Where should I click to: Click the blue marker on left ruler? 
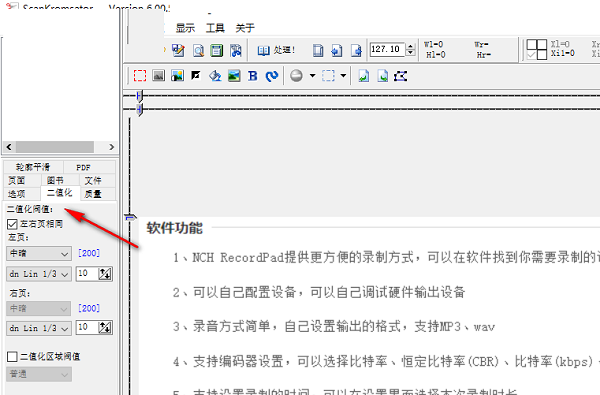pyautogui.click(x=130, y=218)
